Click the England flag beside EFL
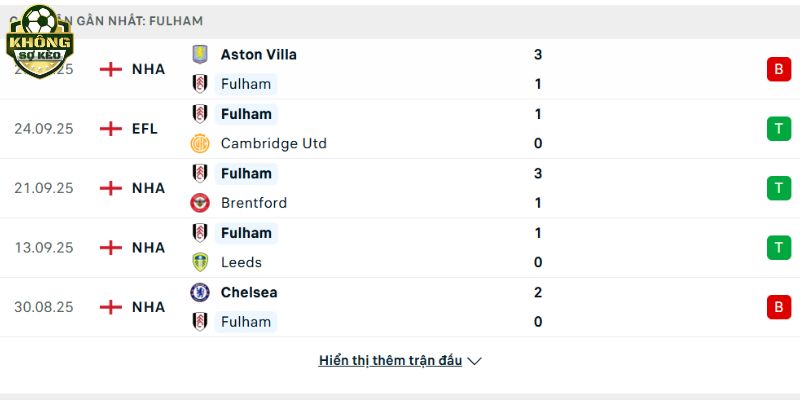800x400 pixels. pyautogui.click(x=110, y=129)
